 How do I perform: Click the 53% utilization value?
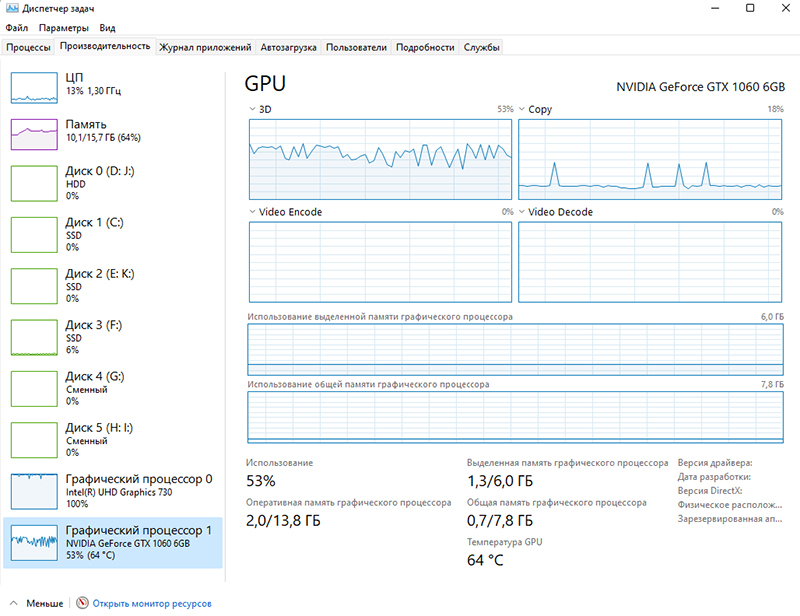[261, 481]
